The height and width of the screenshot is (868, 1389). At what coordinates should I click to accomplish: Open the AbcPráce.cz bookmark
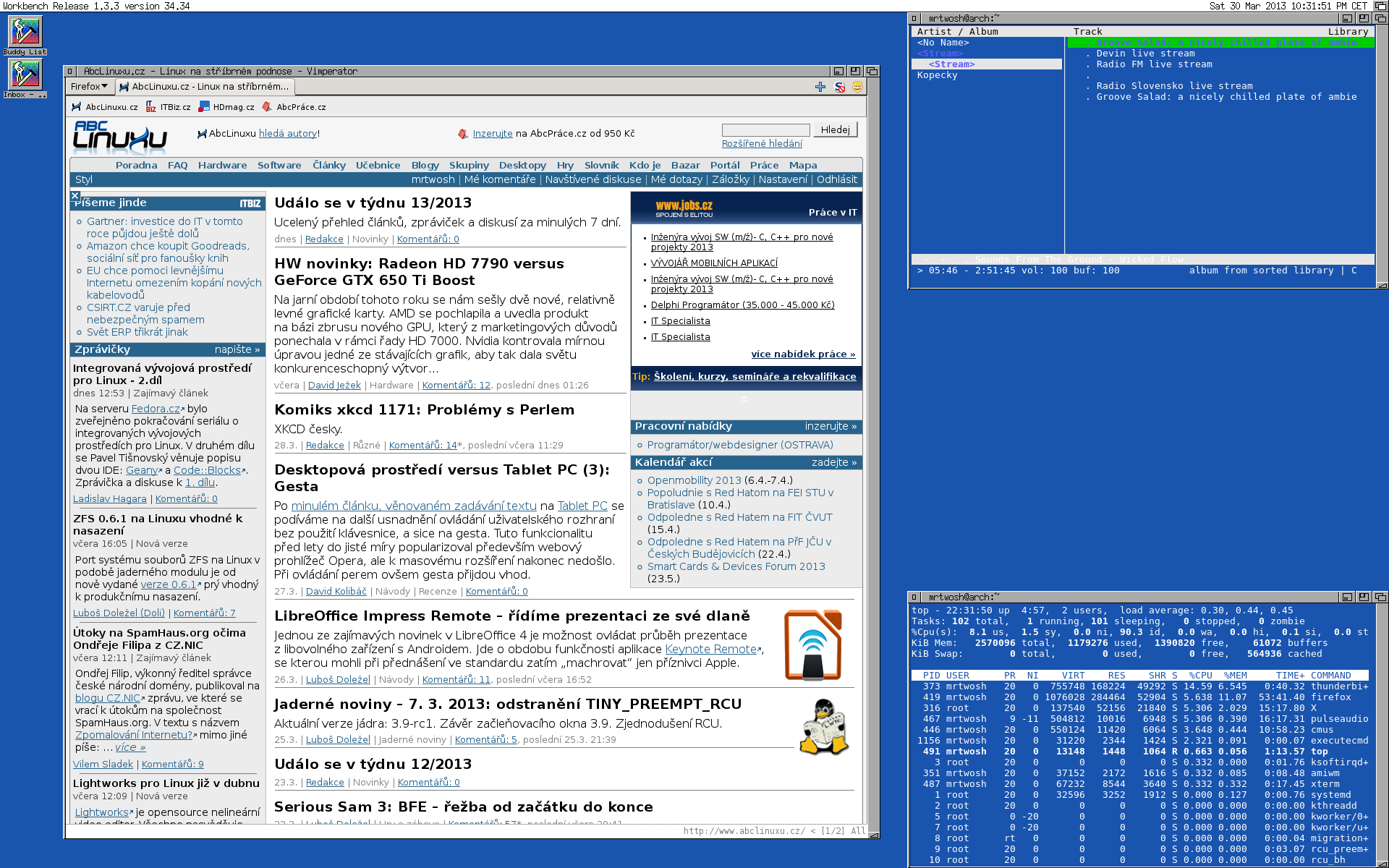(294, 107)
